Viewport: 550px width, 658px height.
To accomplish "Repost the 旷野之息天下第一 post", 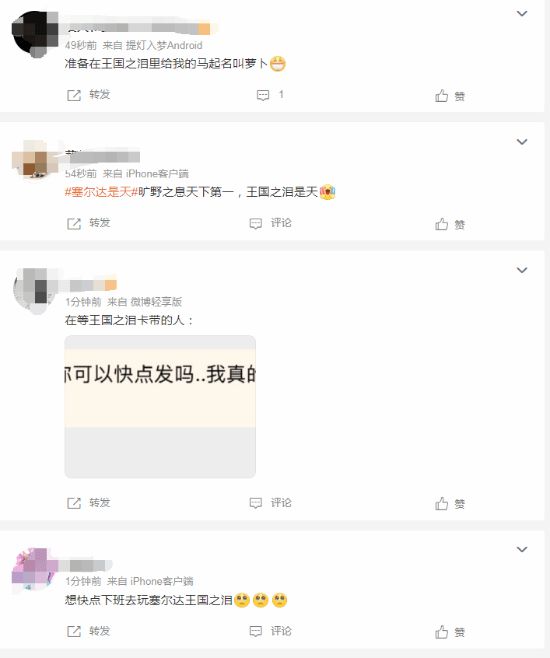I will (89, 223).
